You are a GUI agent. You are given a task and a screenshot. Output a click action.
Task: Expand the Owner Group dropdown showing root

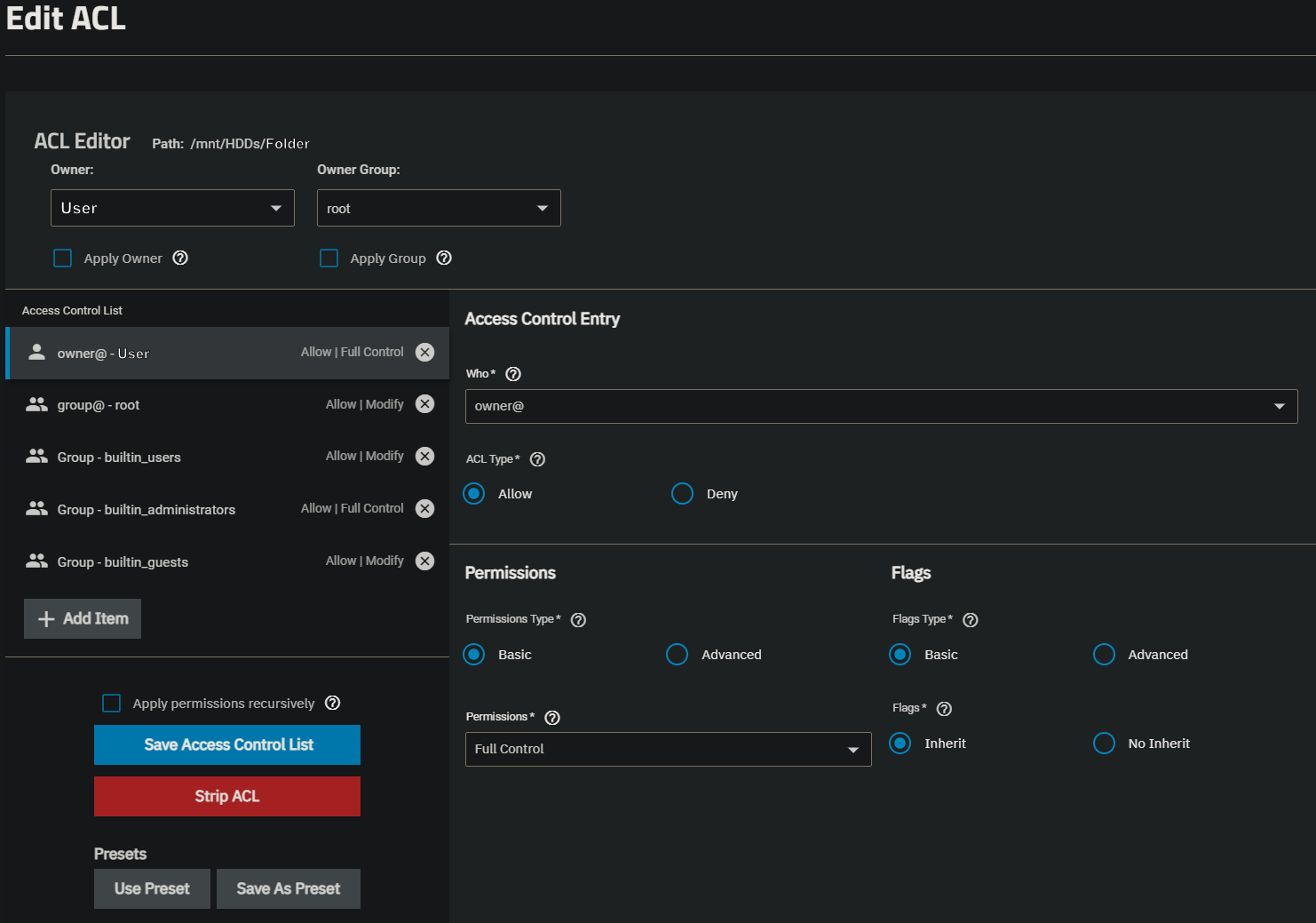pos(439,208)
